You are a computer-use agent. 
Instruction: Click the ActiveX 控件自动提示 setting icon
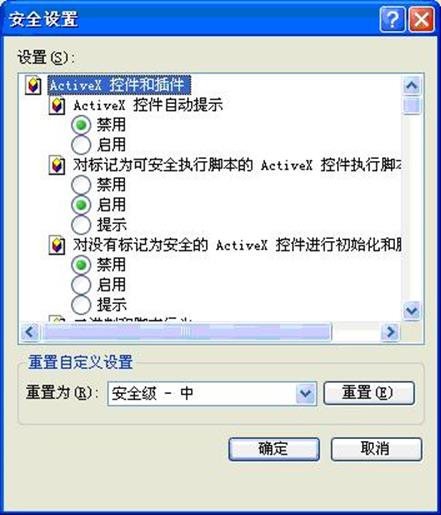57,106
